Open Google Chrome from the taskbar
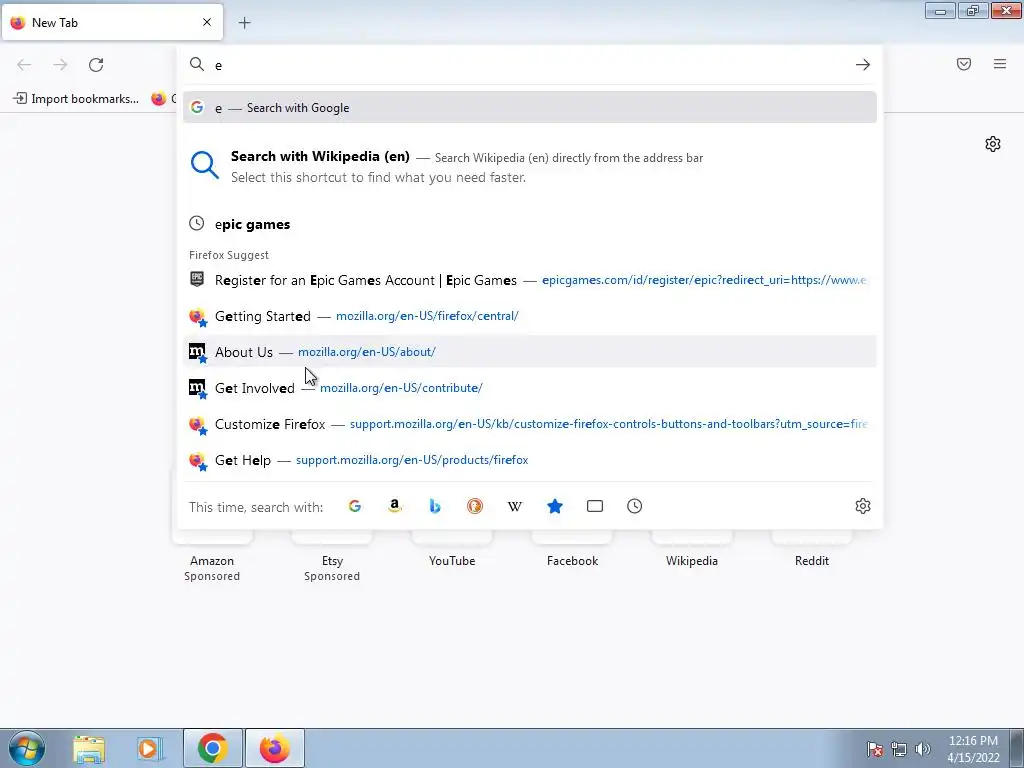This screenshot has width=1024, height=768. point(212,748)
